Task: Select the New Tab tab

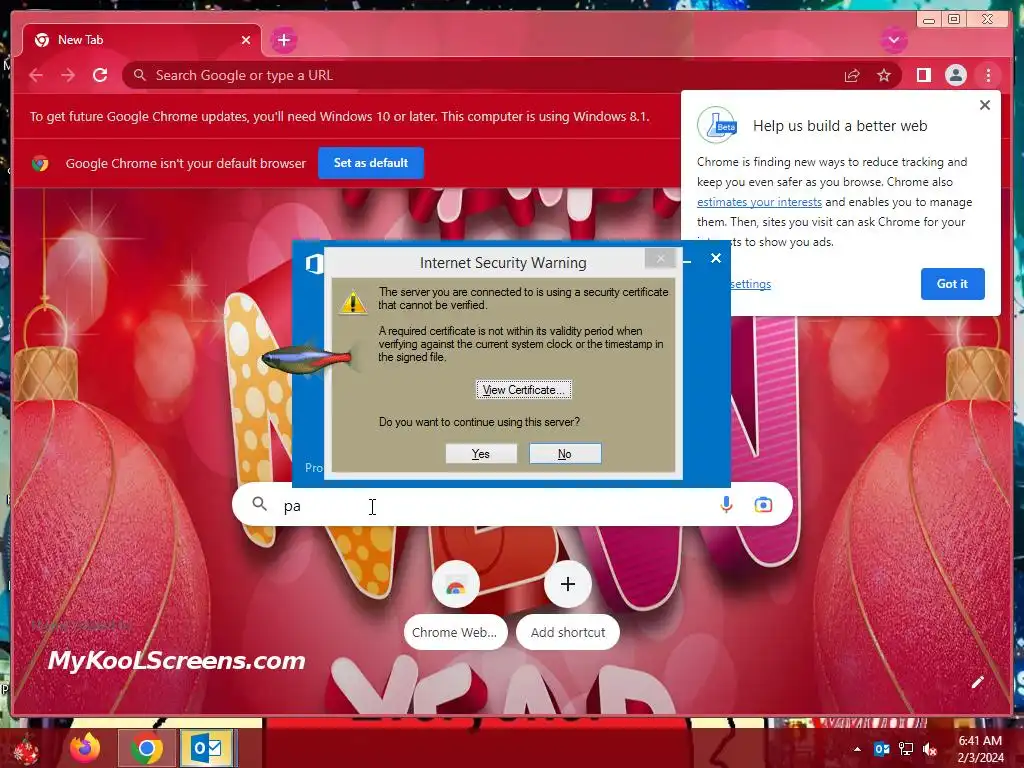Action: click(142, 40)
